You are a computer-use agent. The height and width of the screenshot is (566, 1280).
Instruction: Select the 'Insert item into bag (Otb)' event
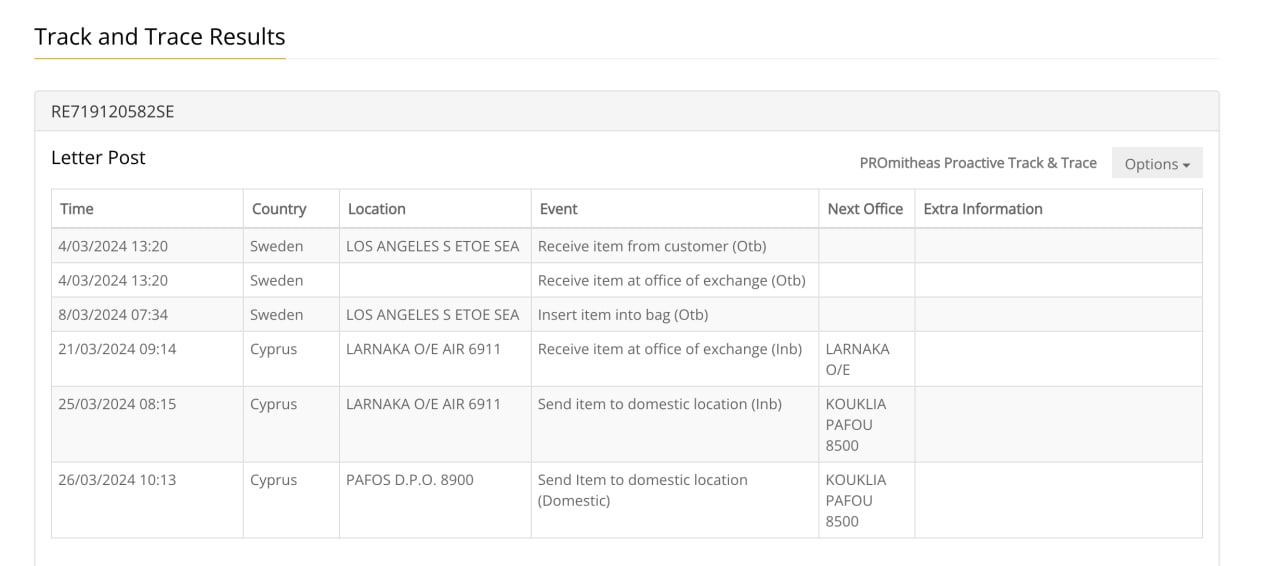click(x=623, y=314)
